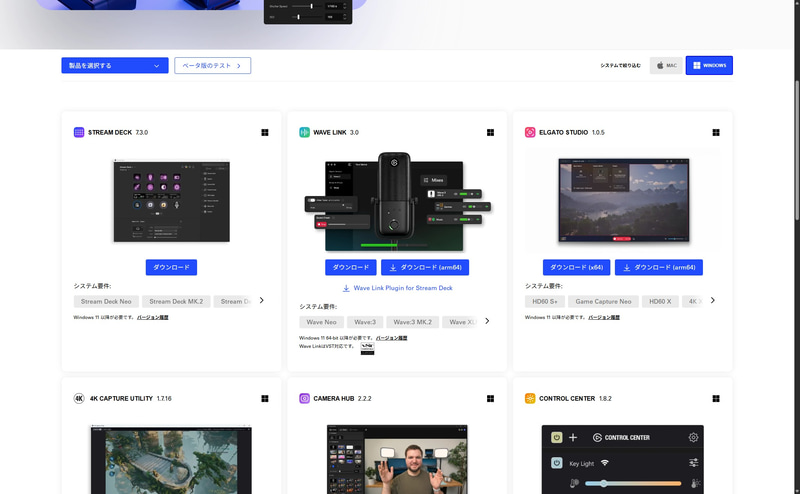Image resolution: width=800 pixels, height=494 pixels.
Task: Download Elgato Studio arm64 version
Action: click(659, 267)
